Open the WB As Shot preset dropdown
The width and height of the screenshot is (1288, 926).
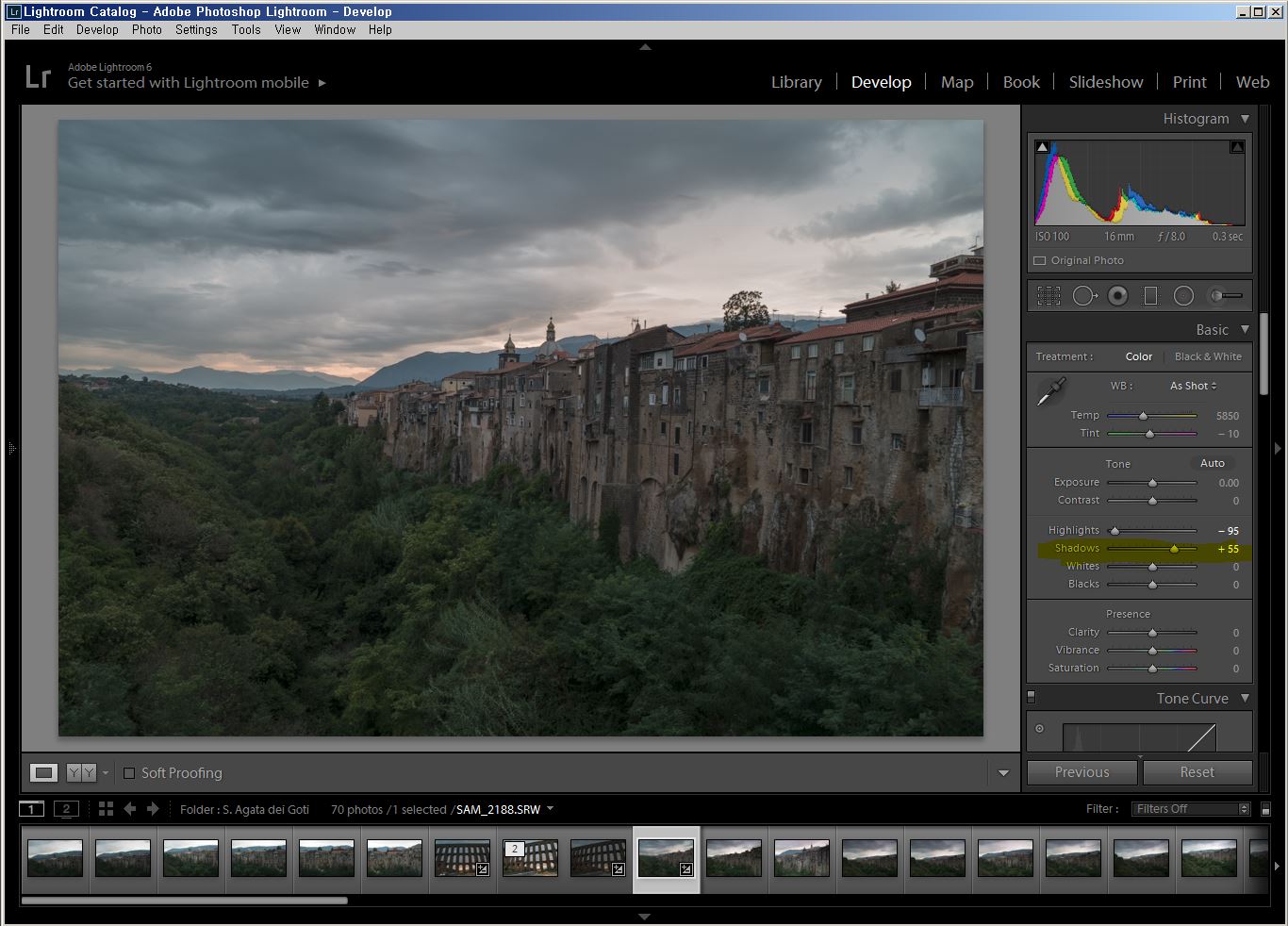coord(1193,386)
